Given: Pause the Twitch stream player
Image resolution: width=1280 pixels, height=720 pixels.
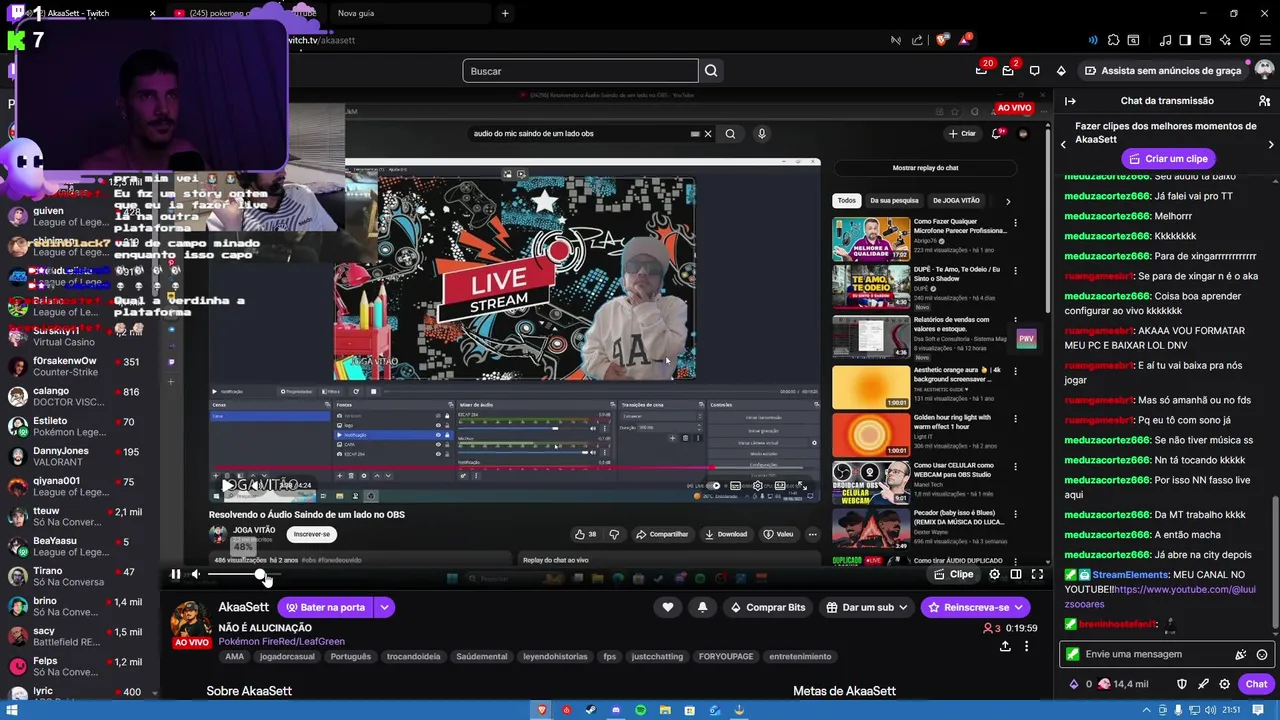Looking at the screenshot, I should 175,574.
